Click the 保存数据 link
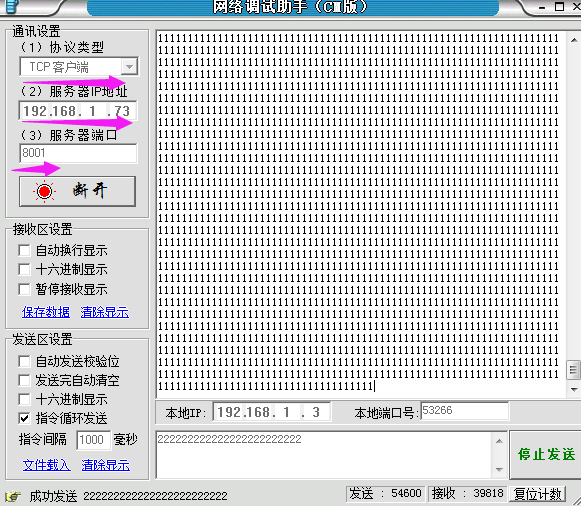Image resolution: width=581 pixels, height=506 pixels. coord(46,312)
